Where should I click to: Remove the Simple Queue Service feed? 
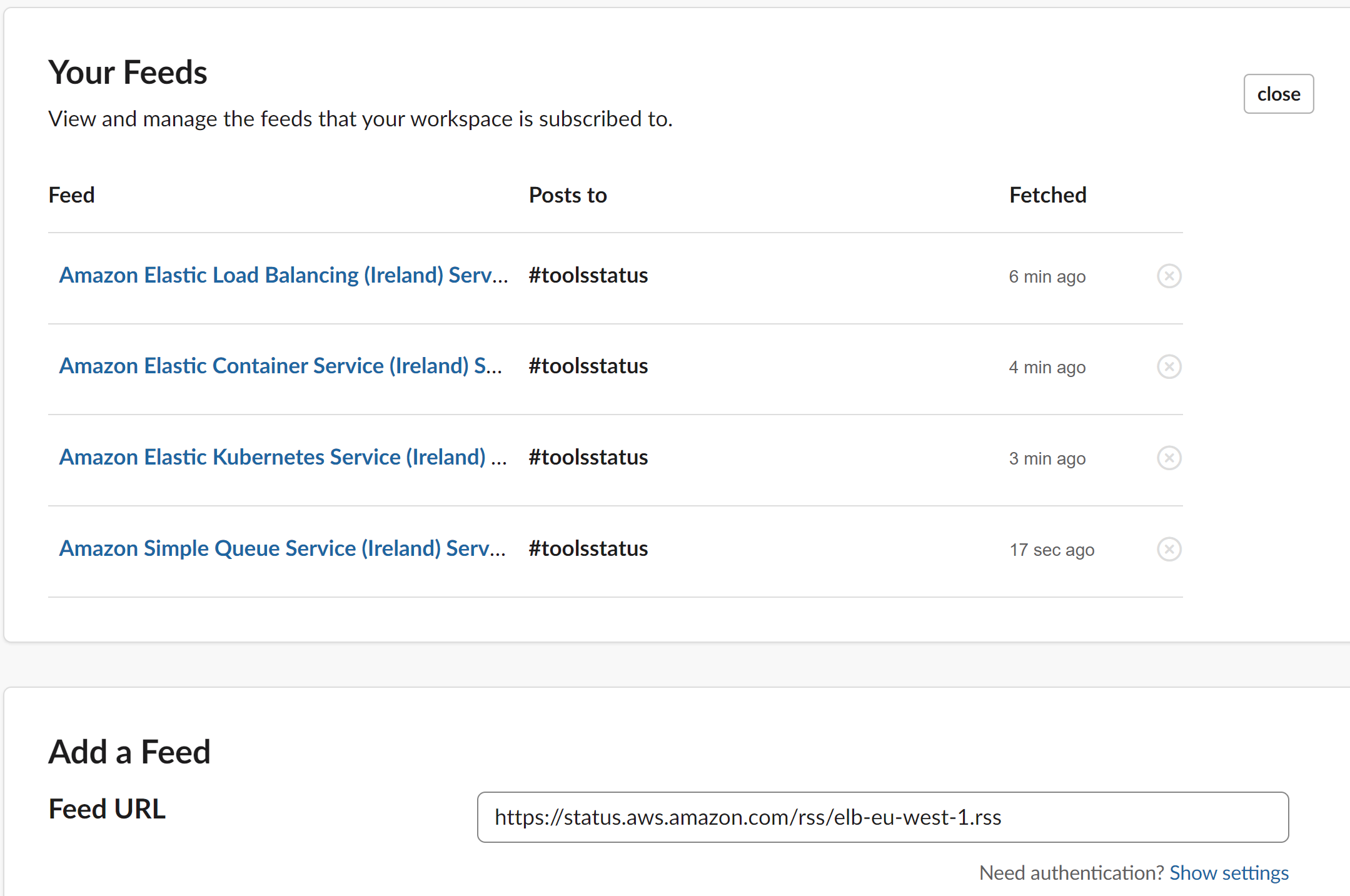1169,549
